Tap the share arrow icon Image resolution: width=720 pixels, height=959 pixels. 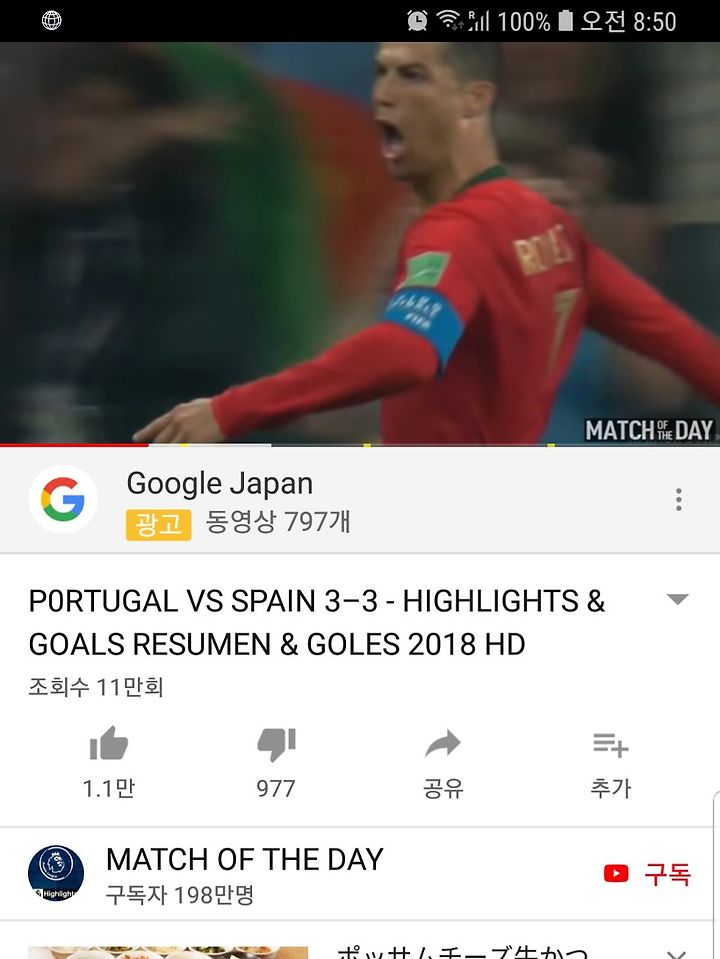coord(443,743)
